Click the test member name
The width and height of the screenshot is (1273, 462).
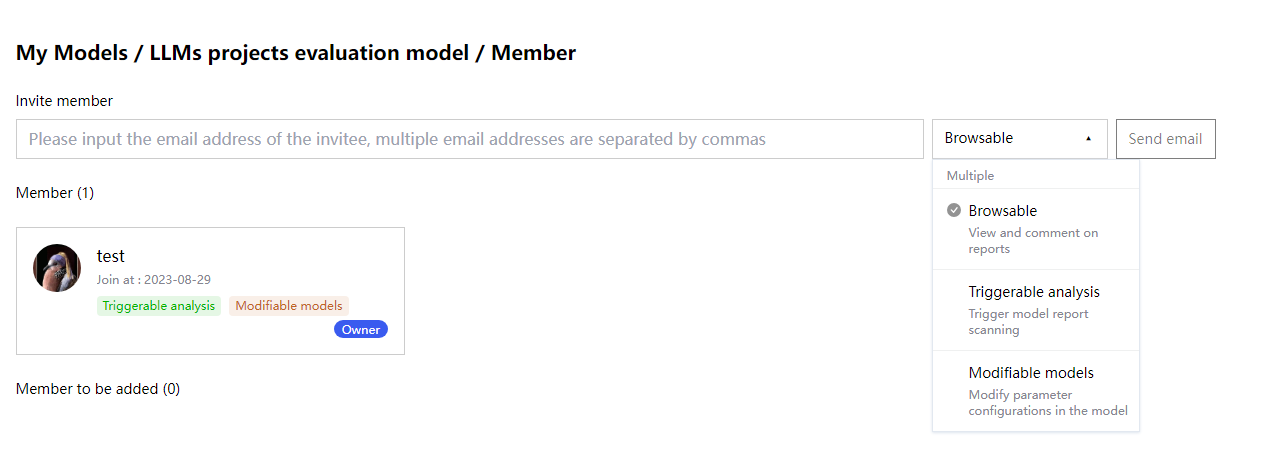[x=111, y=256]
